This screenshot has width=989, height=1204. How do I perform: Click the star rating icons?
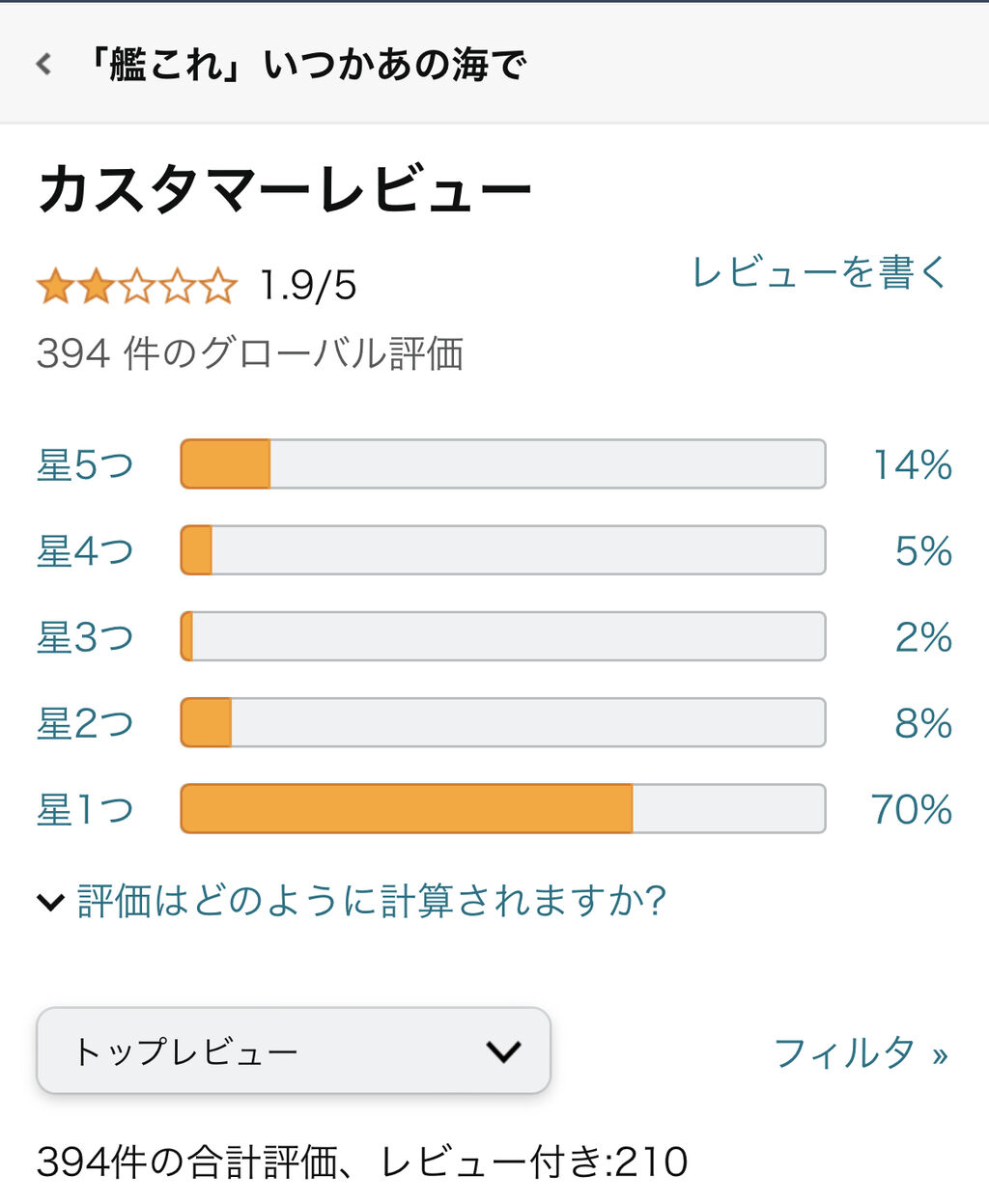(136, 286)
